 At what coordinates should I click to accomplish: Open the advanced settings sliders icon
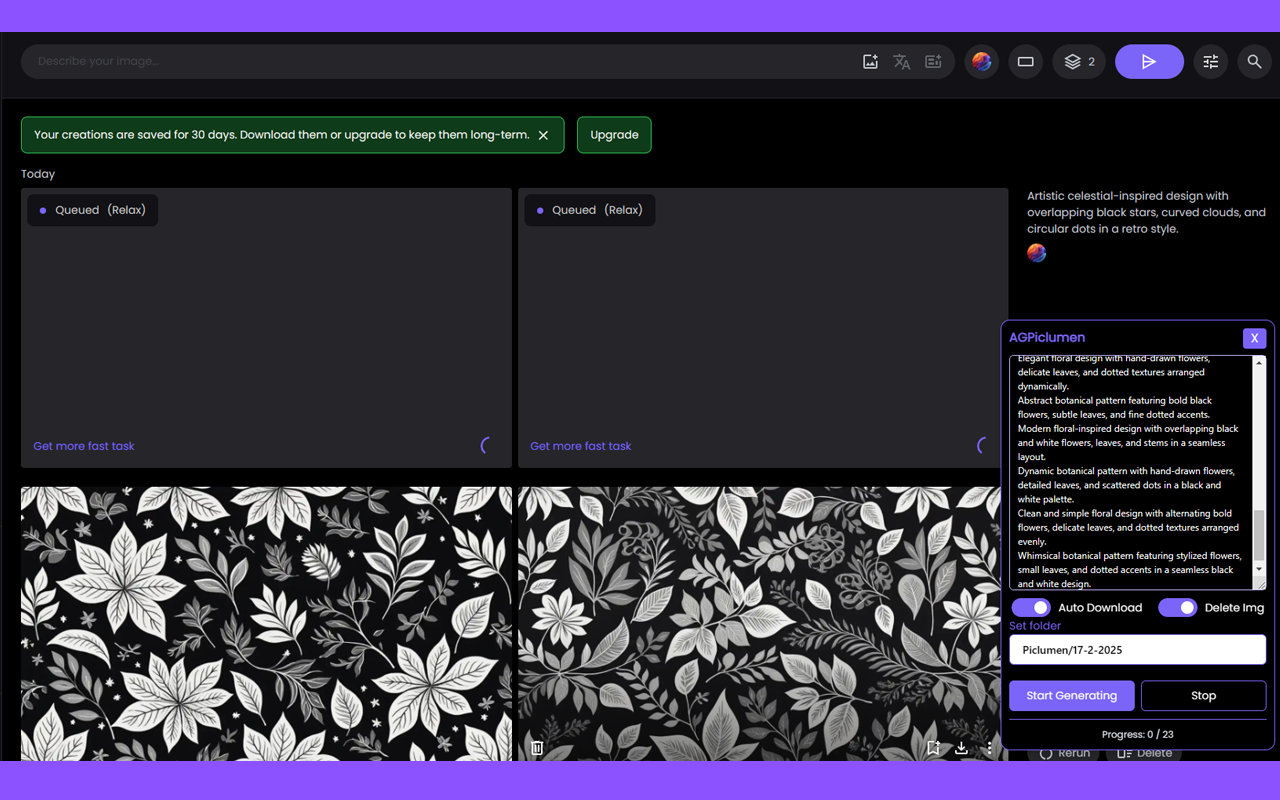click(1211, 62)
